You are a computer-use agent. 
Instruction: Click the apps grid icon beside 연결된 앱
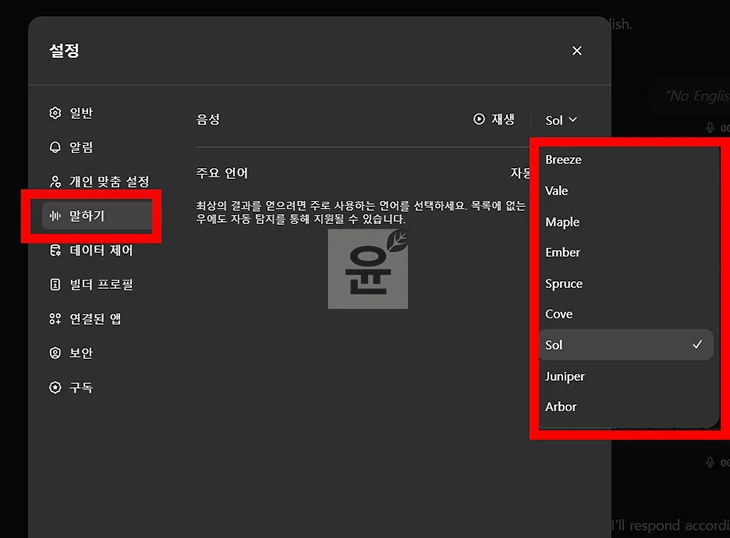[x=55, y=319]
